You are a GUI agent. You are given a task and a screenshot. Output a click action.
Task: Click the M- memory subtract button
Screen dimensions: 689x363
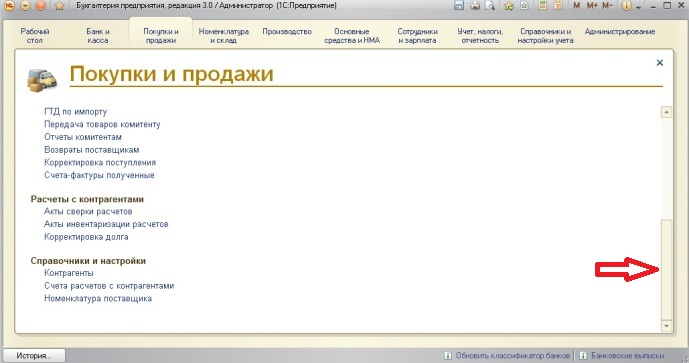[607, 5]
